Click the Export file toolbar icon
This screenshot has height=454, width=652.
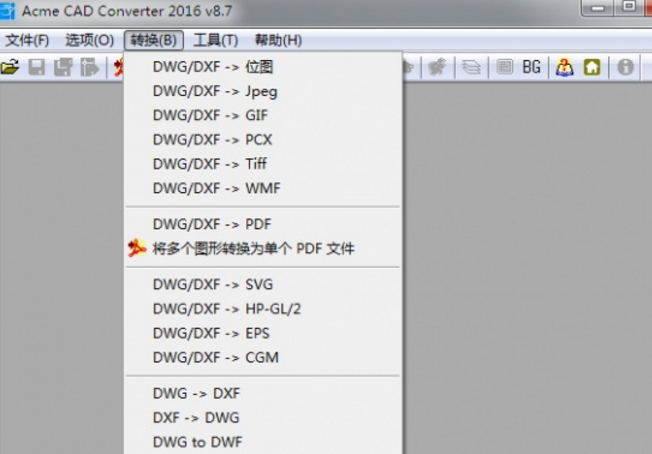[x=89, y=67]
